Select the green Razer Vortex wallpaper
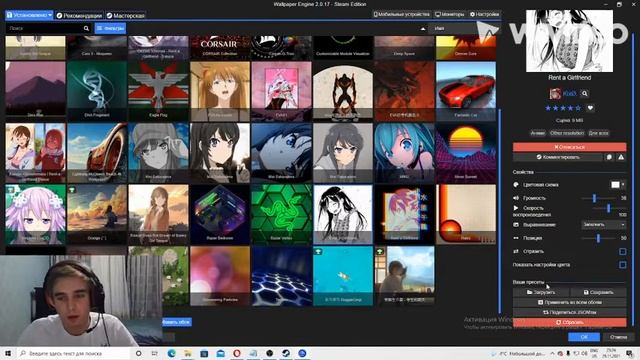Screen dimensions: 640x360 pyautogui.click(x=281, y=214)
